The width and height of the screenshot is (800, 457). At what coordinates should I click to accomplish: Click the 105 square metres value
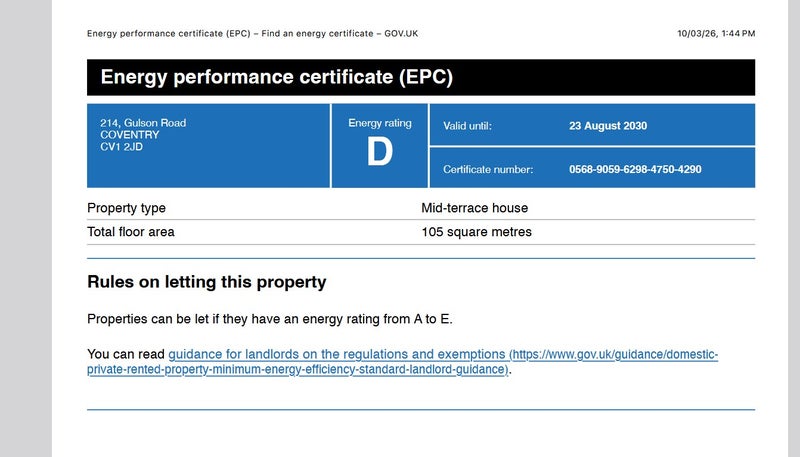(476, 232)
